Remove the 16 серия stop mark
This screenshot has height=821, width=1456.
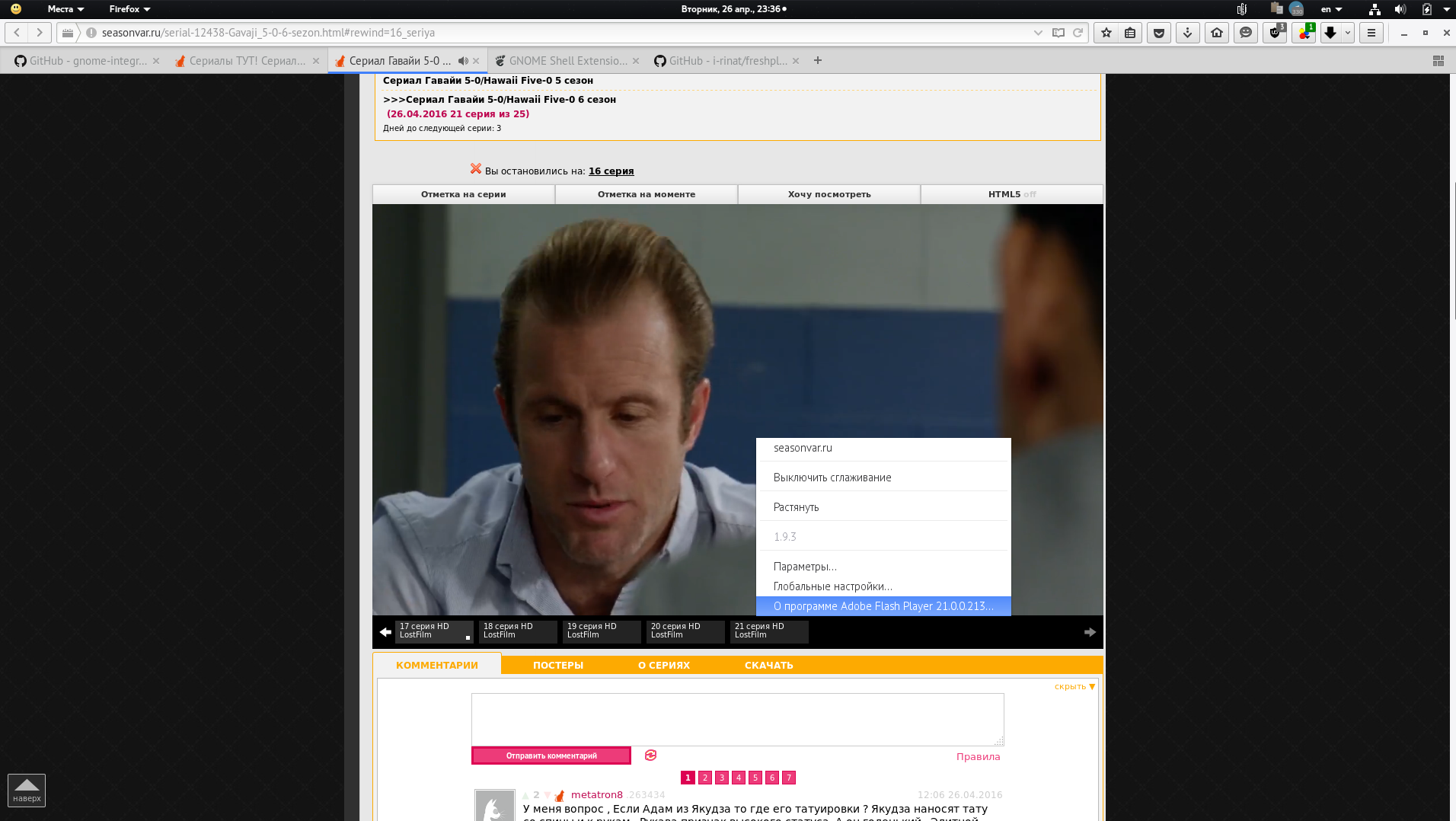click(476, 169)
